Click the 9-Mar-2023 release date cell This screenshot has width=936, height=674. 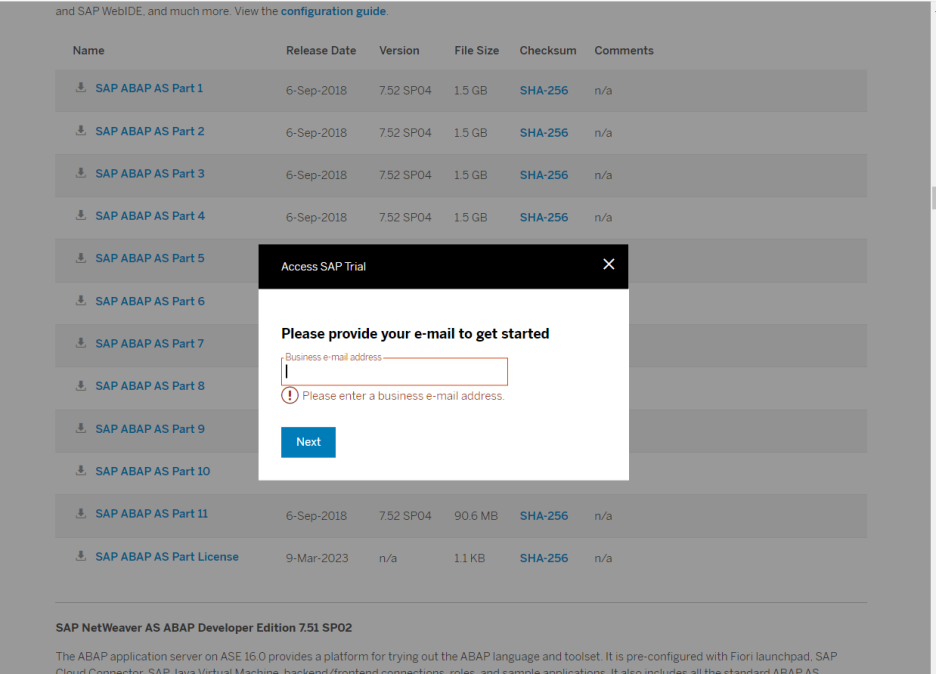(x=317, y=558)
